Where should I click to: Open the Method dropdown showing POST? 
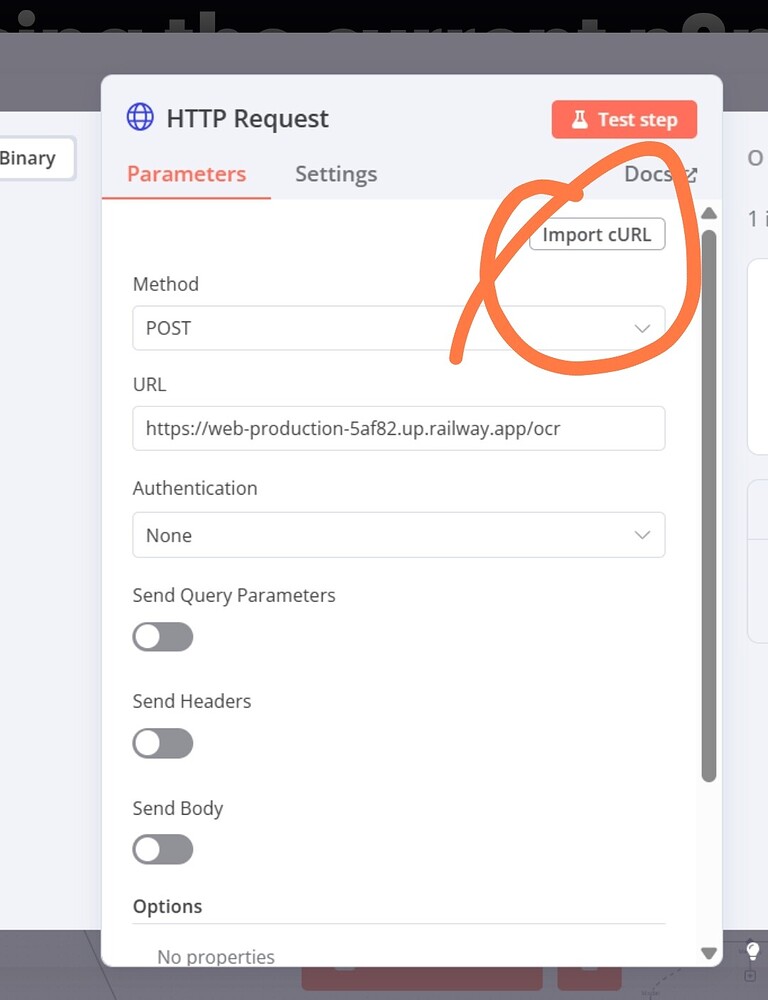click(399, 328)
